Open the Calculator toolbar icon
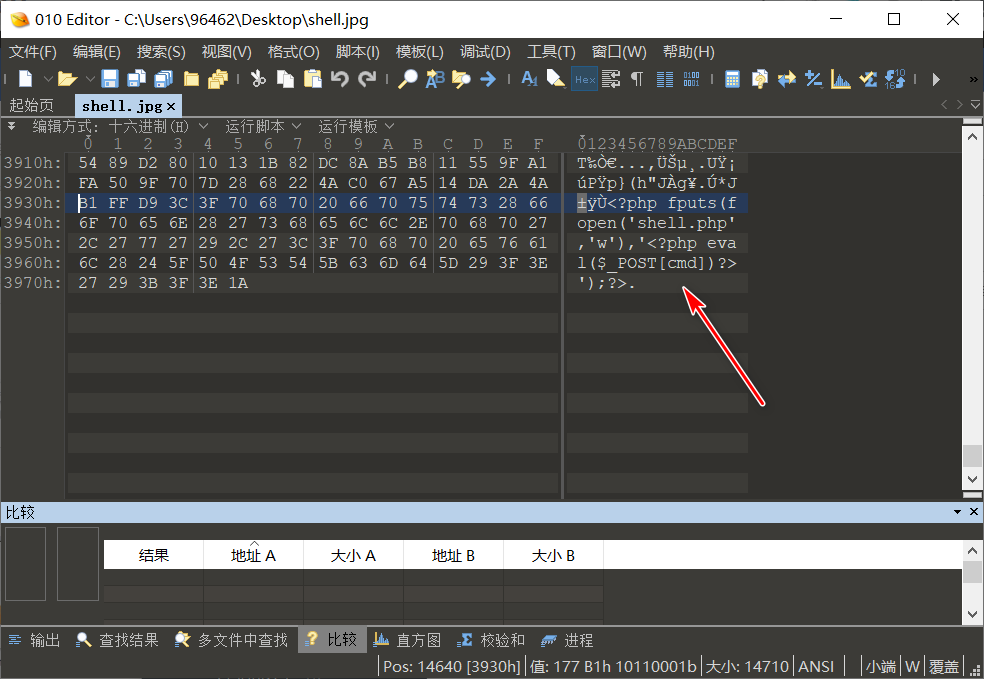The height and width of the screenshot is (679, 984). [732, 78]
